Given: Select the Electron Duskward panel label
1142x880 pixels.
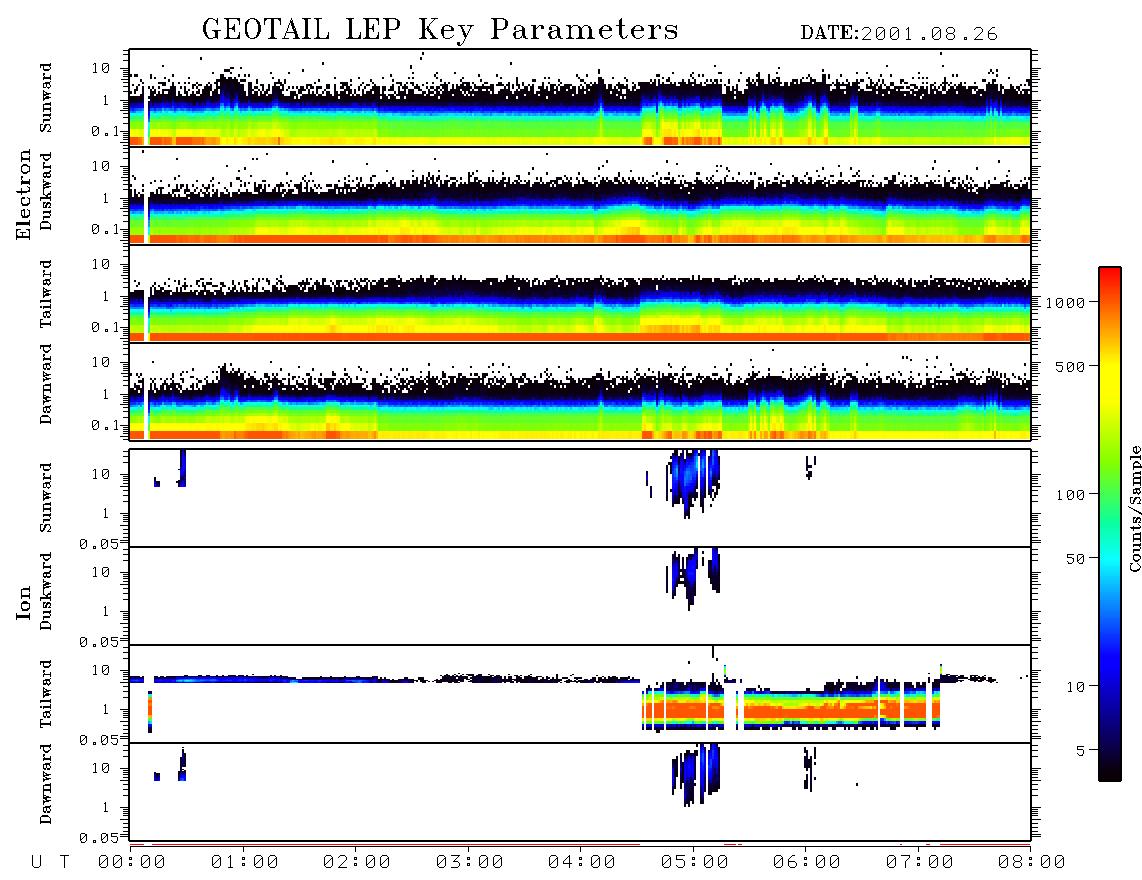Looking at the screenshot, I should point(46,191).
